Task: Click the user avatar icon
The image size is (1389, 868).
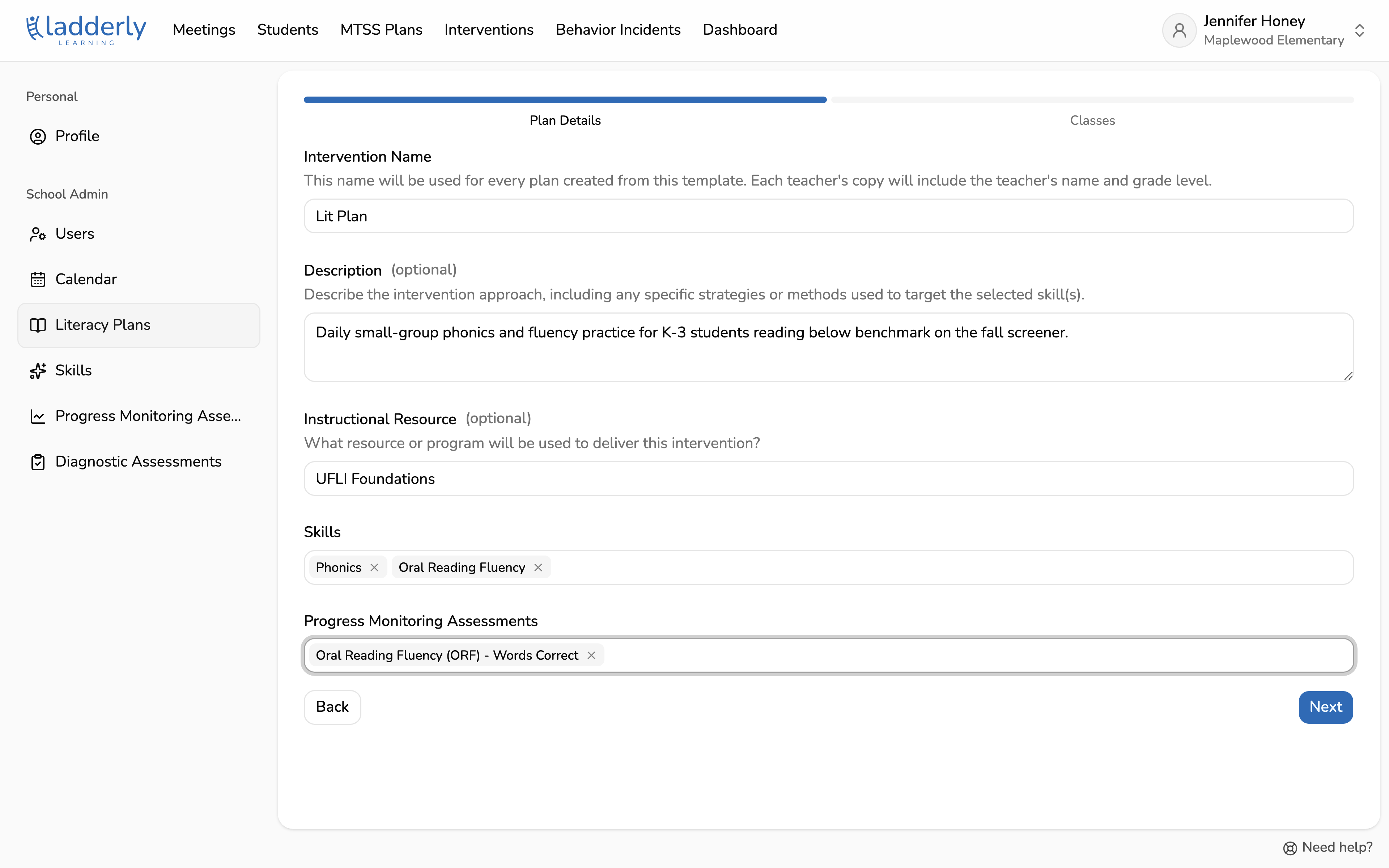Action: click(x=1179, y=30)
